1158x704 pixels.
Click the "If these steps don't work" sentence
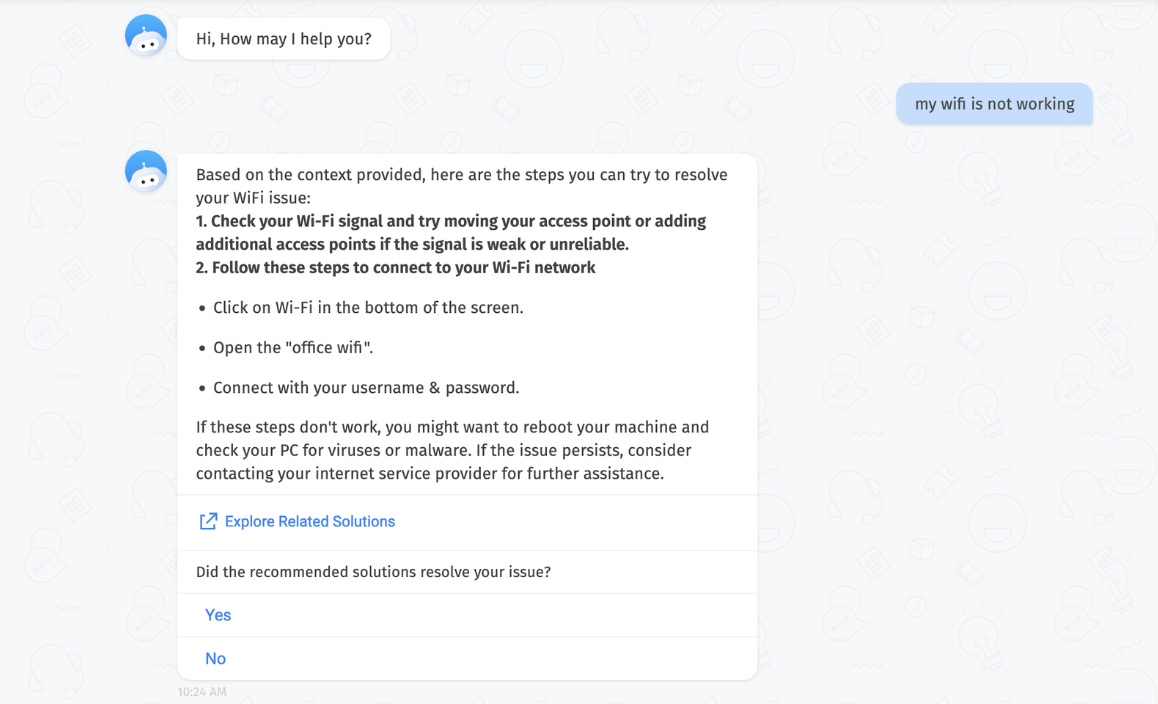tap(452, 427)
